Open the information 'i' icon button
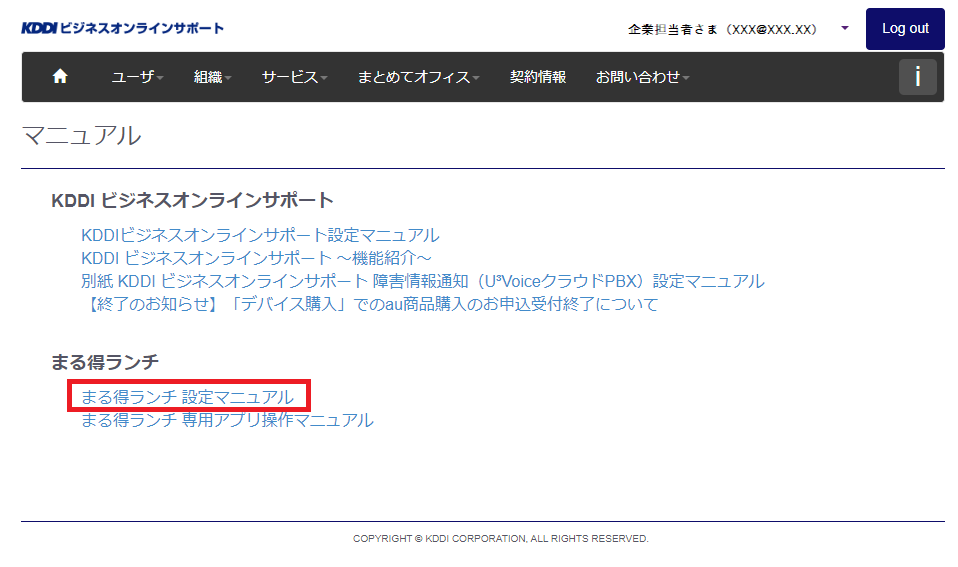Viewport: 958px width, 567px height. [917, 77]
